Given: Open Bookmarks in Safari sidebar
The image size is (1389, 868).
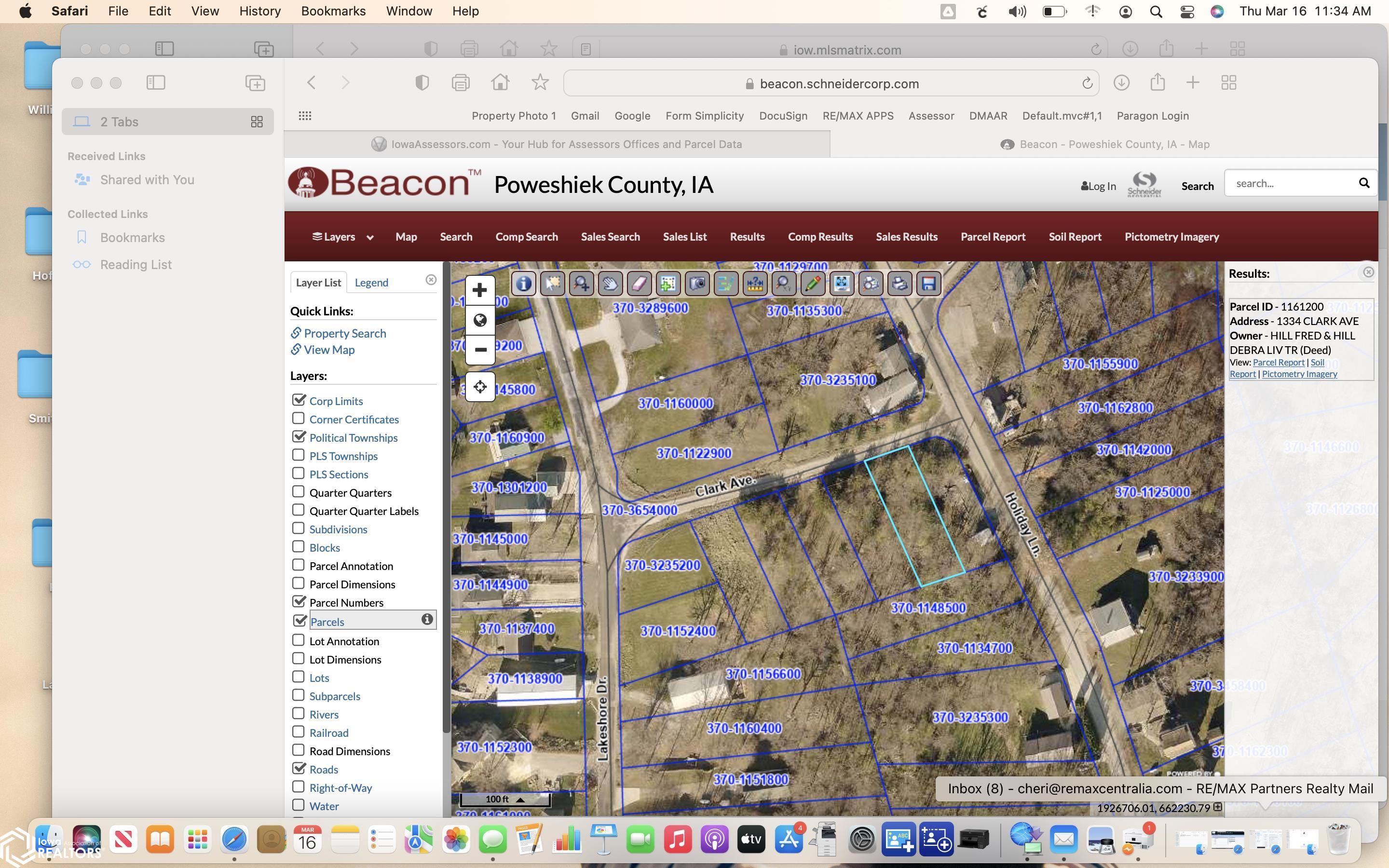Looking at the screenshot, I should 132,238.
